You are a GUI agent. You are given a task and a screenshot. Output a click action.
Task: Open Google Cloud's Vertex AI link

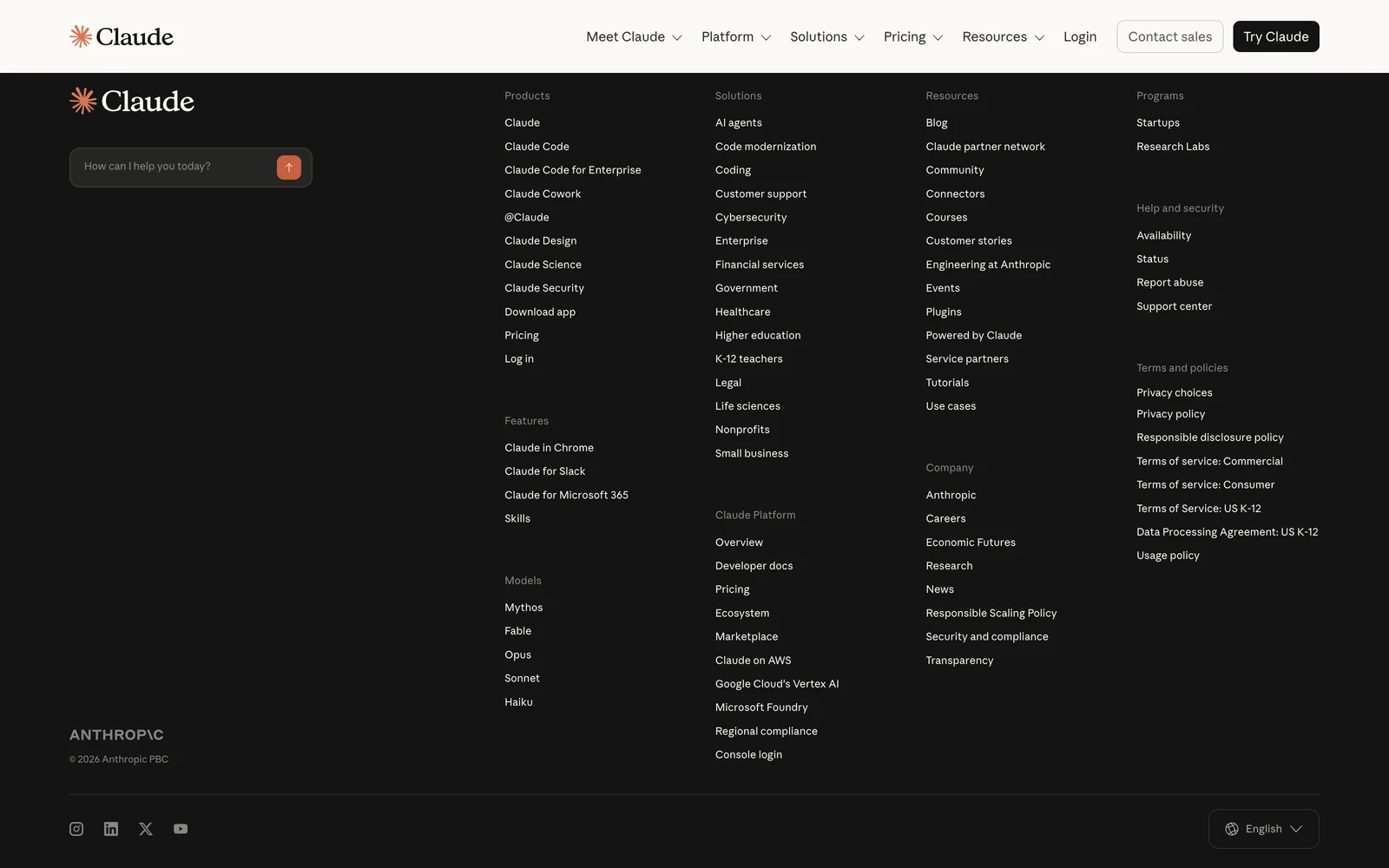click(777, 684)
